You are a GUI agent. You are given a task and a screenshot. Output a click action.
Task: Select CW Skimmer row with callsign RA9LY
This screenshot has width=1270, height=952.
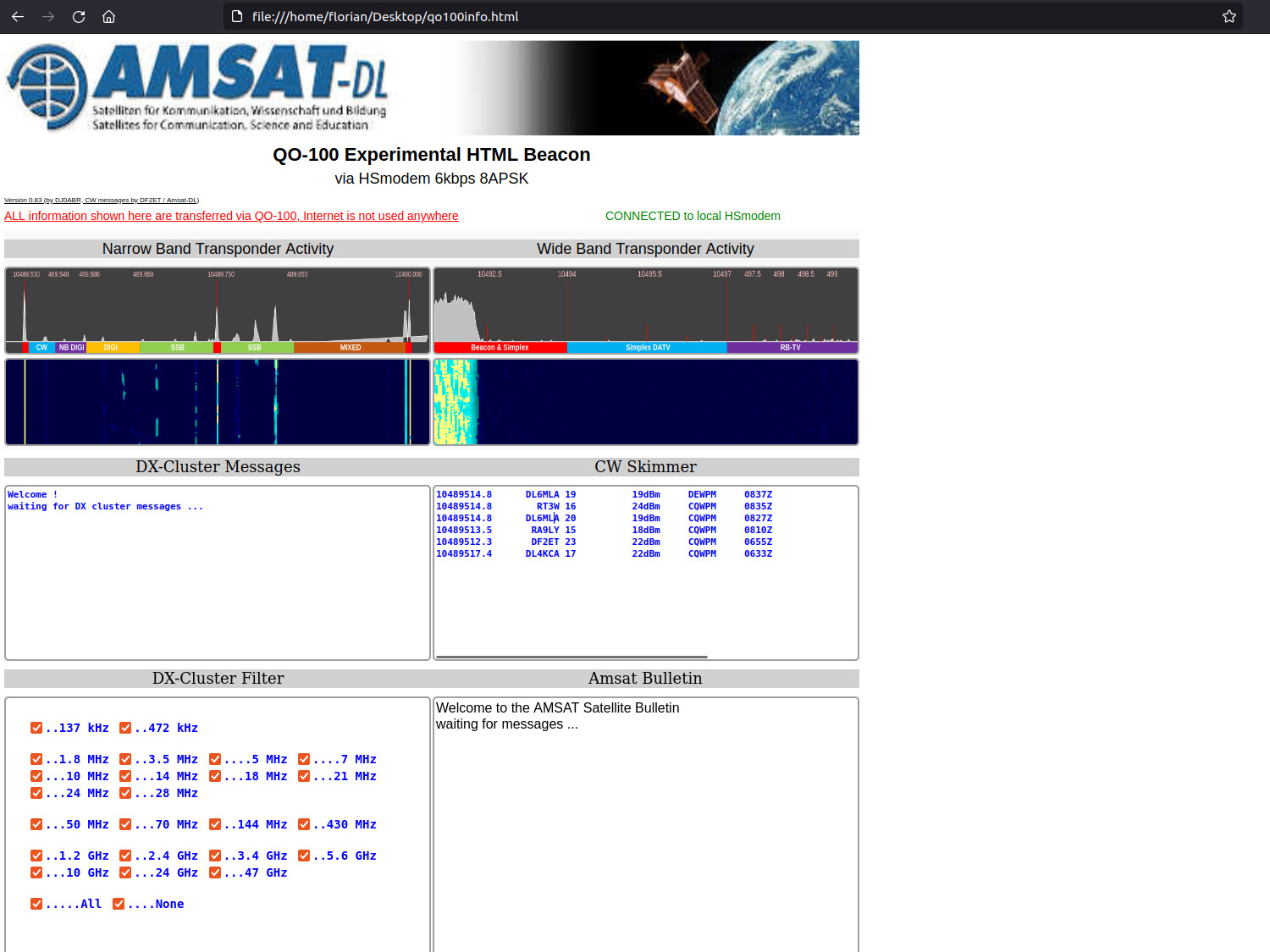point(604,531)
